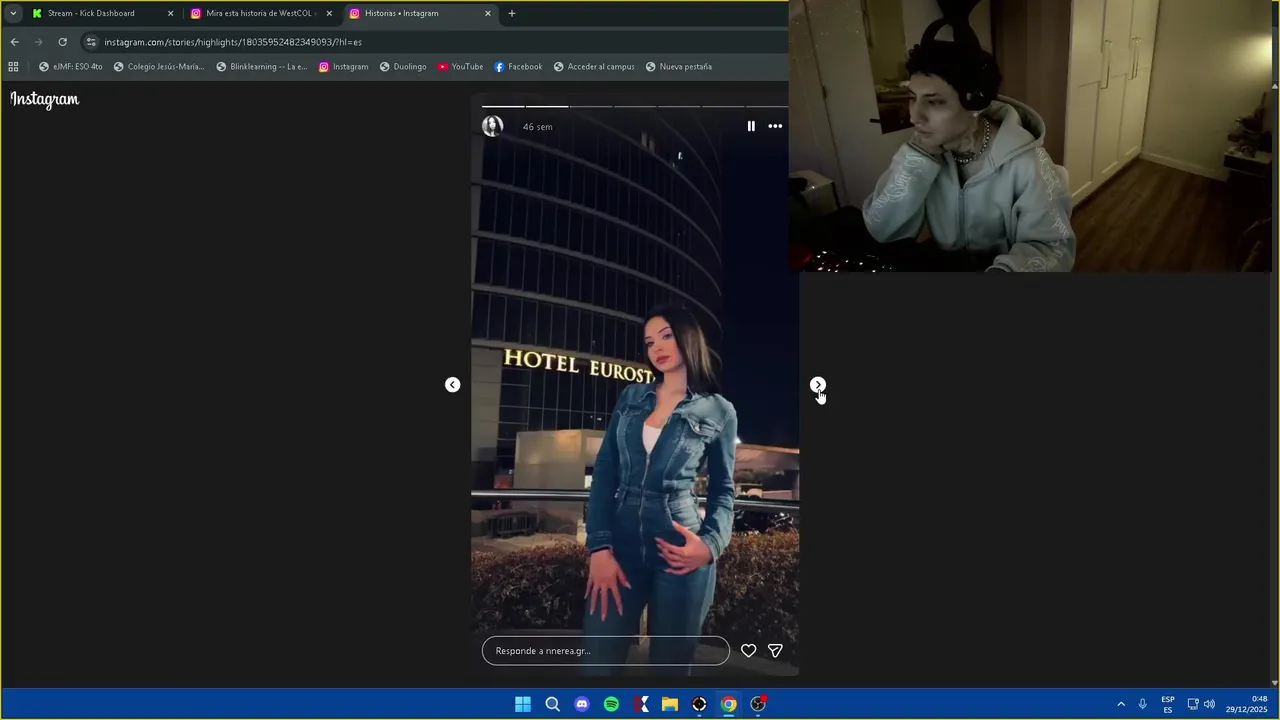Viewport: 1280px width, 720px height.
Task: Jump to the second story progress segment
Action: (547, 106)
